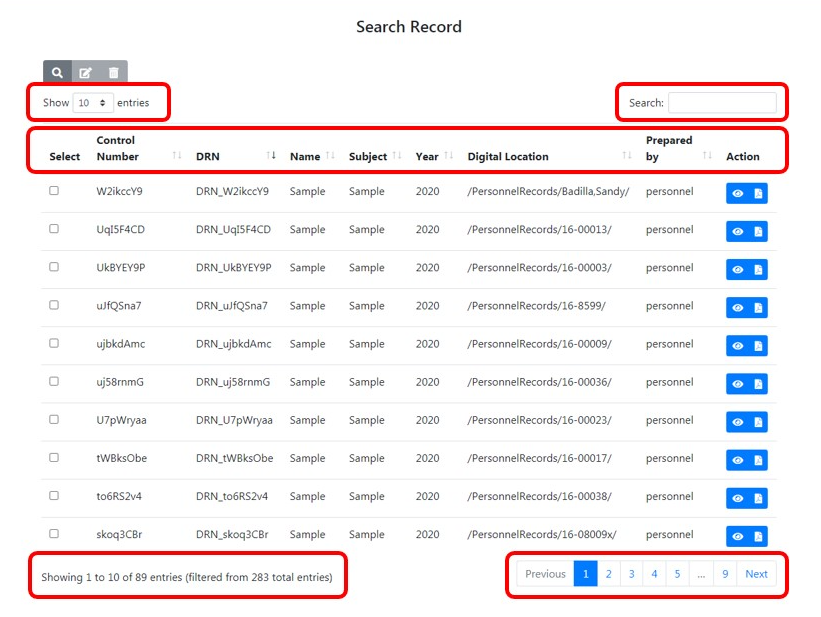Open the PDF file for uj58rnmG

click(x=758, y=384)
